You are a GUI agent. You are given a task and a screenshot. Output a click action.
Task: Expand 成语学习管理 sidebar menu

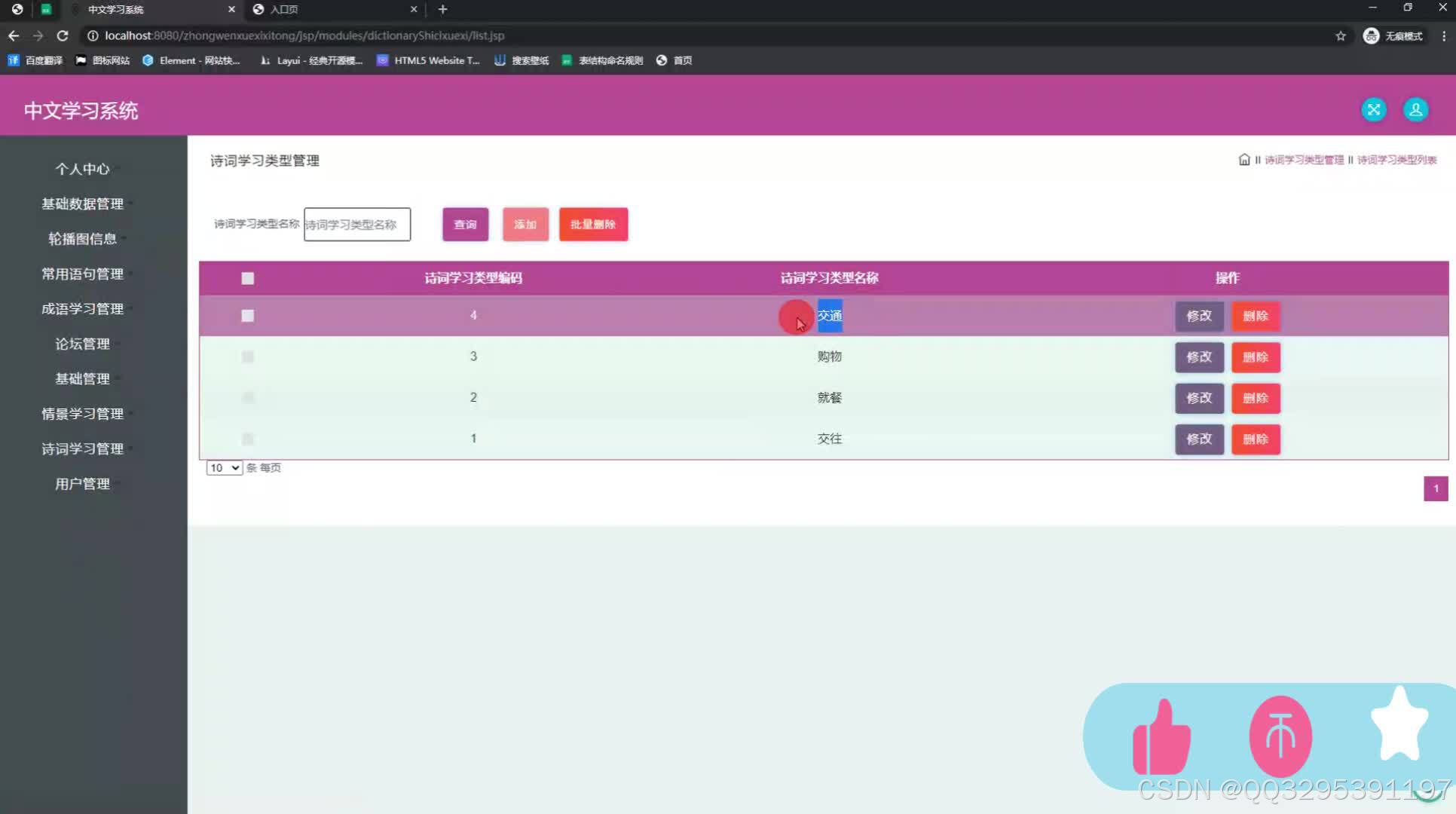[82, 309]
